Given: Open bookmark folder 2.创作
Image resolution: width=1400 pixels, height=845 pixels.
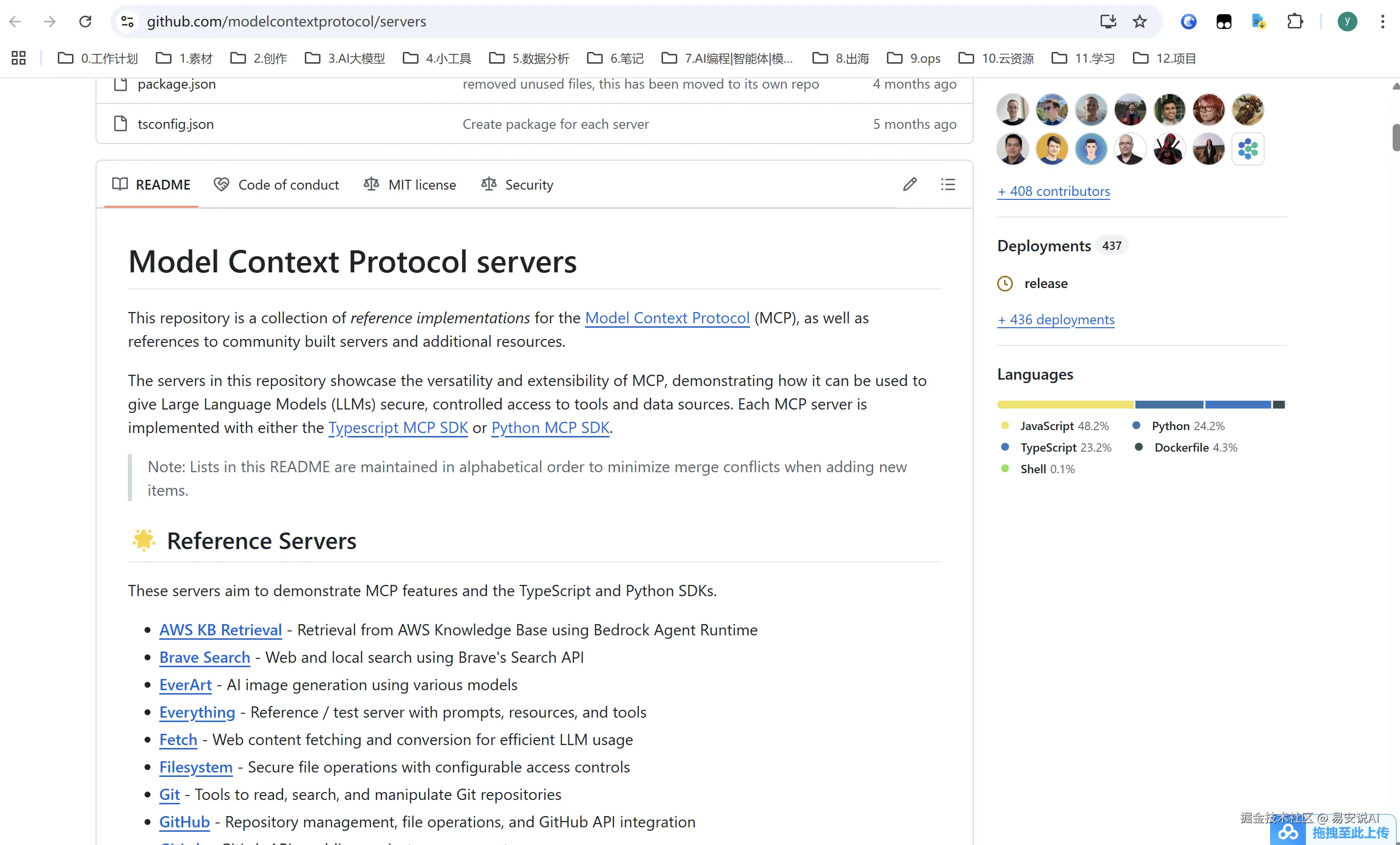Looking at the screenshot, I should click(x=259, y=58).
